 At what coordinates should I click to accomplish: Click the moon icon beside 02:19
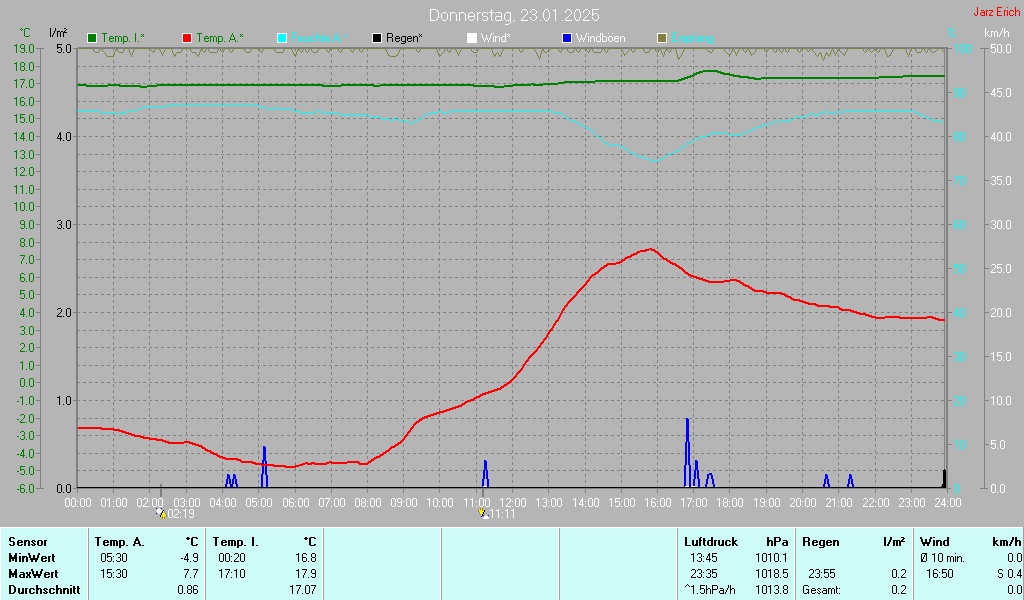[x=160, y=513]
